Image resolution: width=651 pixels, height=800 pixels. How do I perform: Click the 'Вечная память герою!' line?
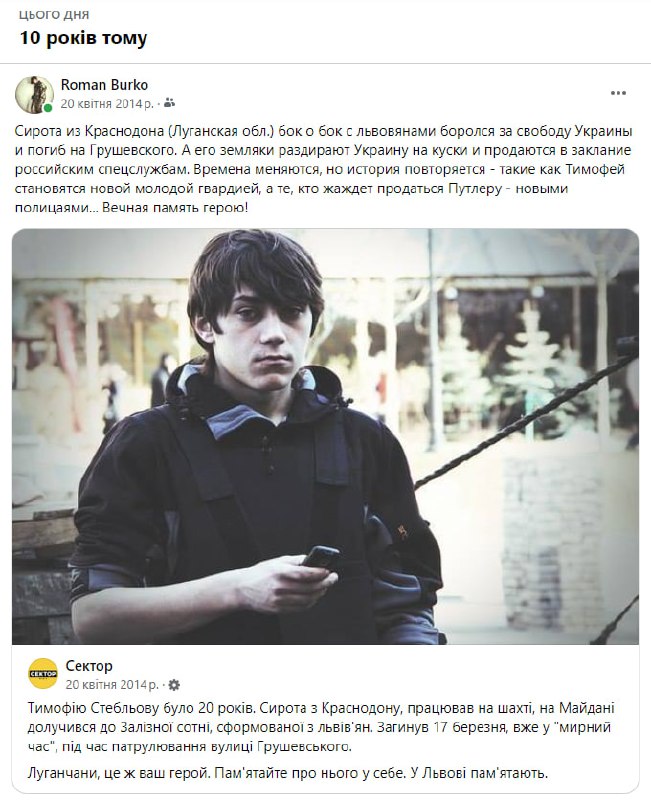point(175,208)
